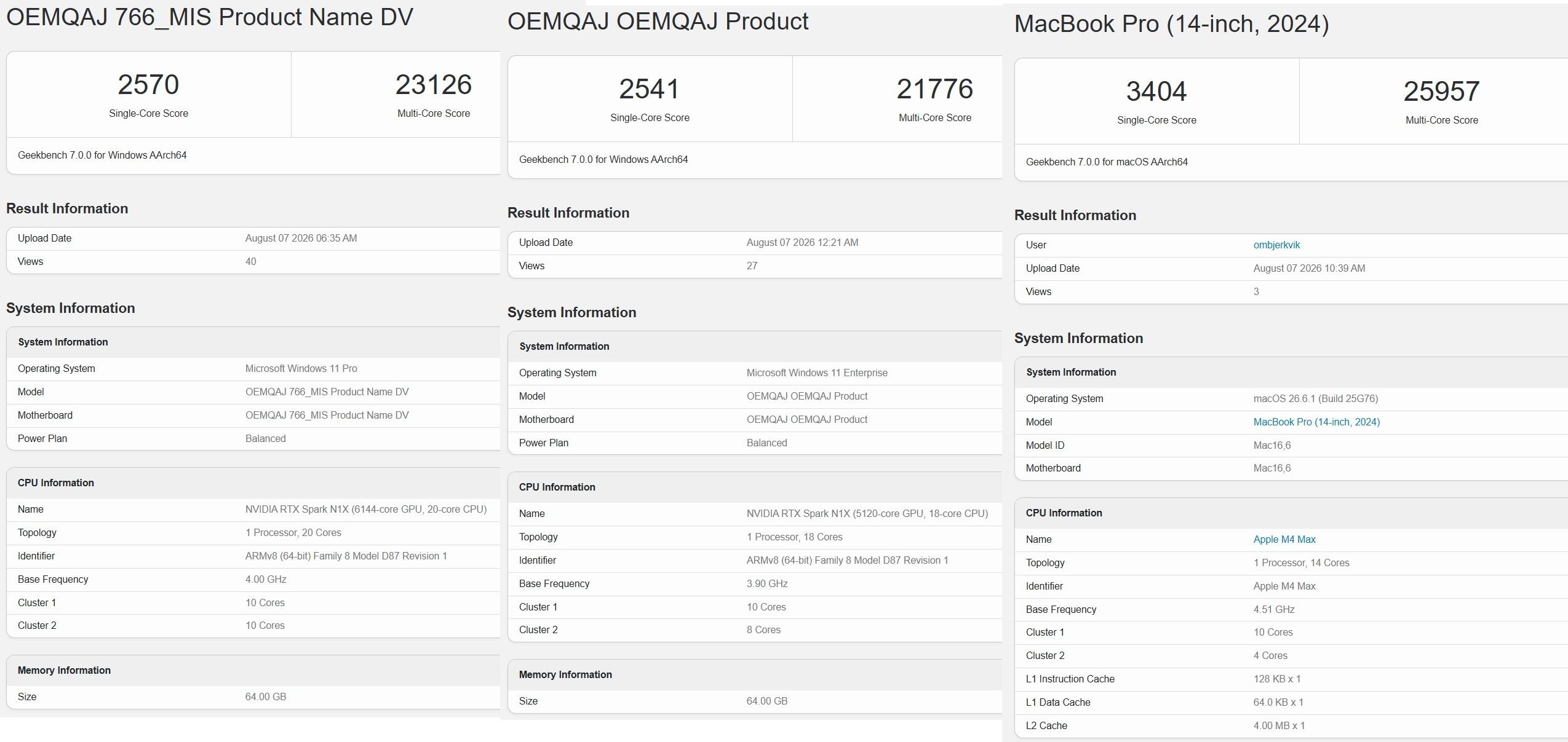
Task: Open the ombjerkvik user profile link
Action: 1276,245
